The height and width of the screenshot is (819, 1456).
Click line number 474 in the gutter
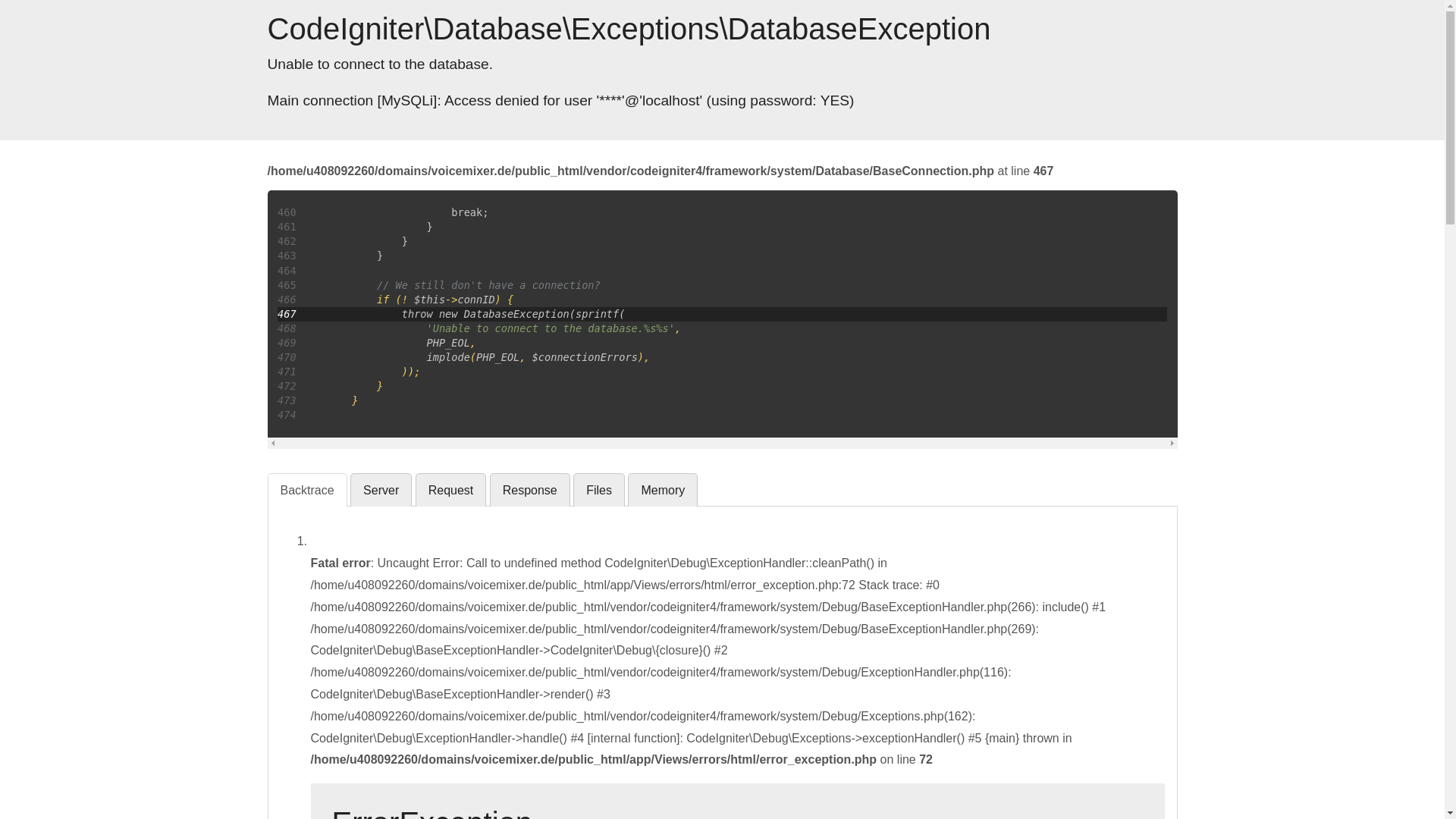pos(287,415)
